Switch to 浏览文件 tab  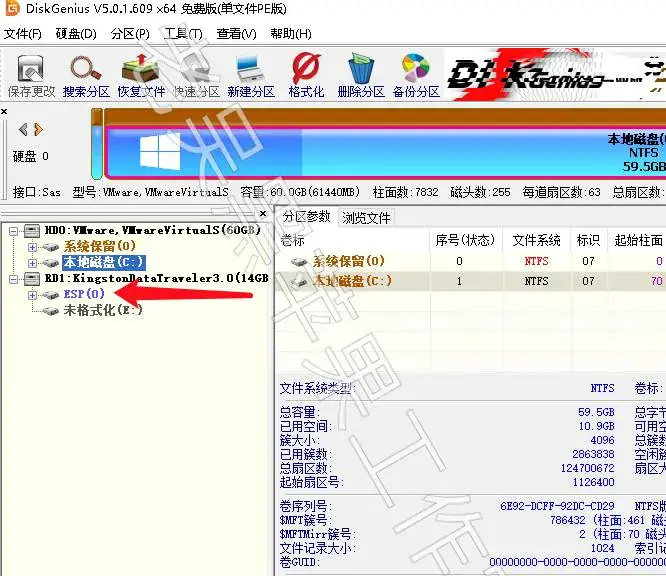[x=366, y=218]
